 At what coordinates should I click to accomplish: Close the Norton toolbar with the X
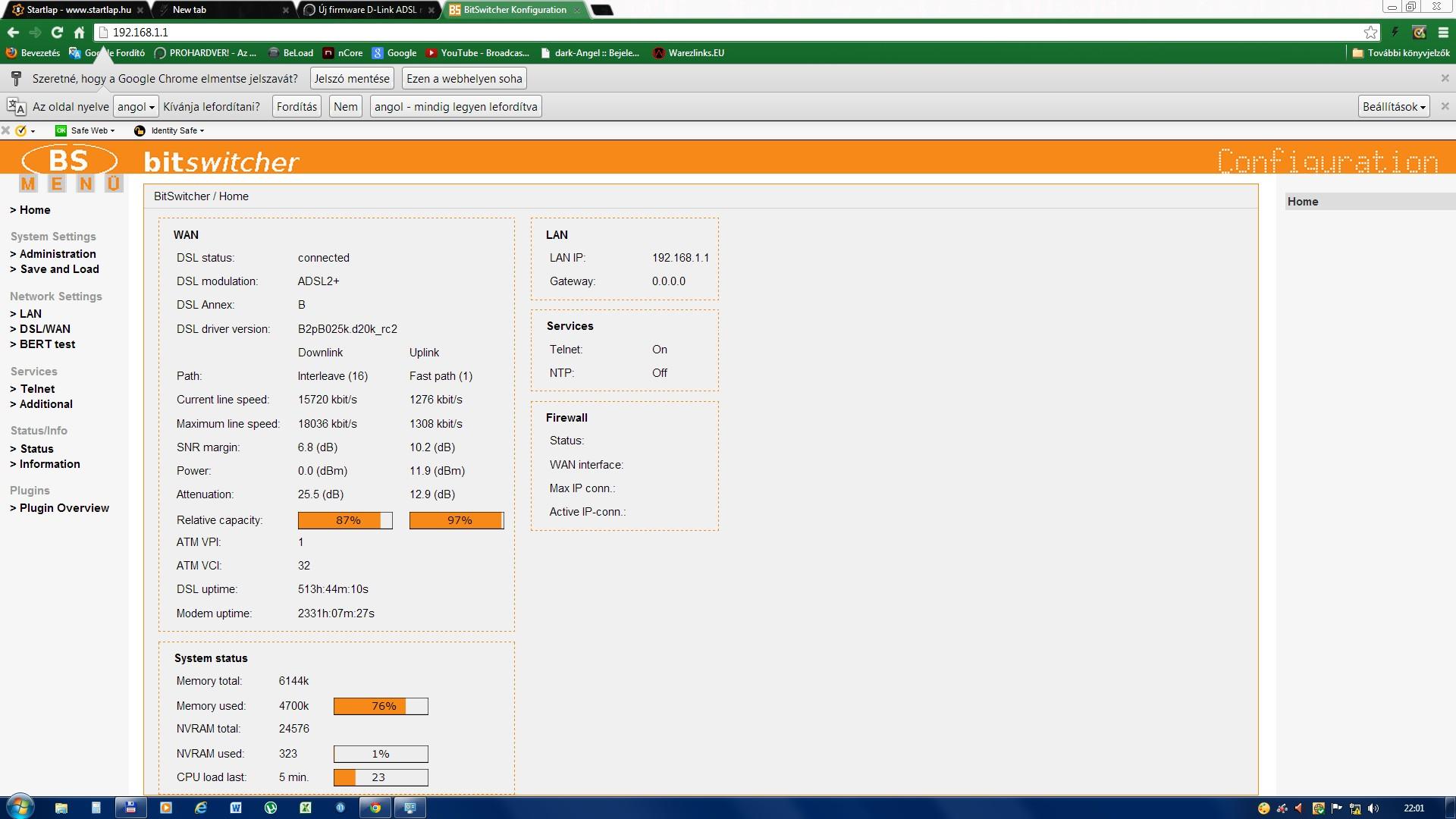click(6, 130)
